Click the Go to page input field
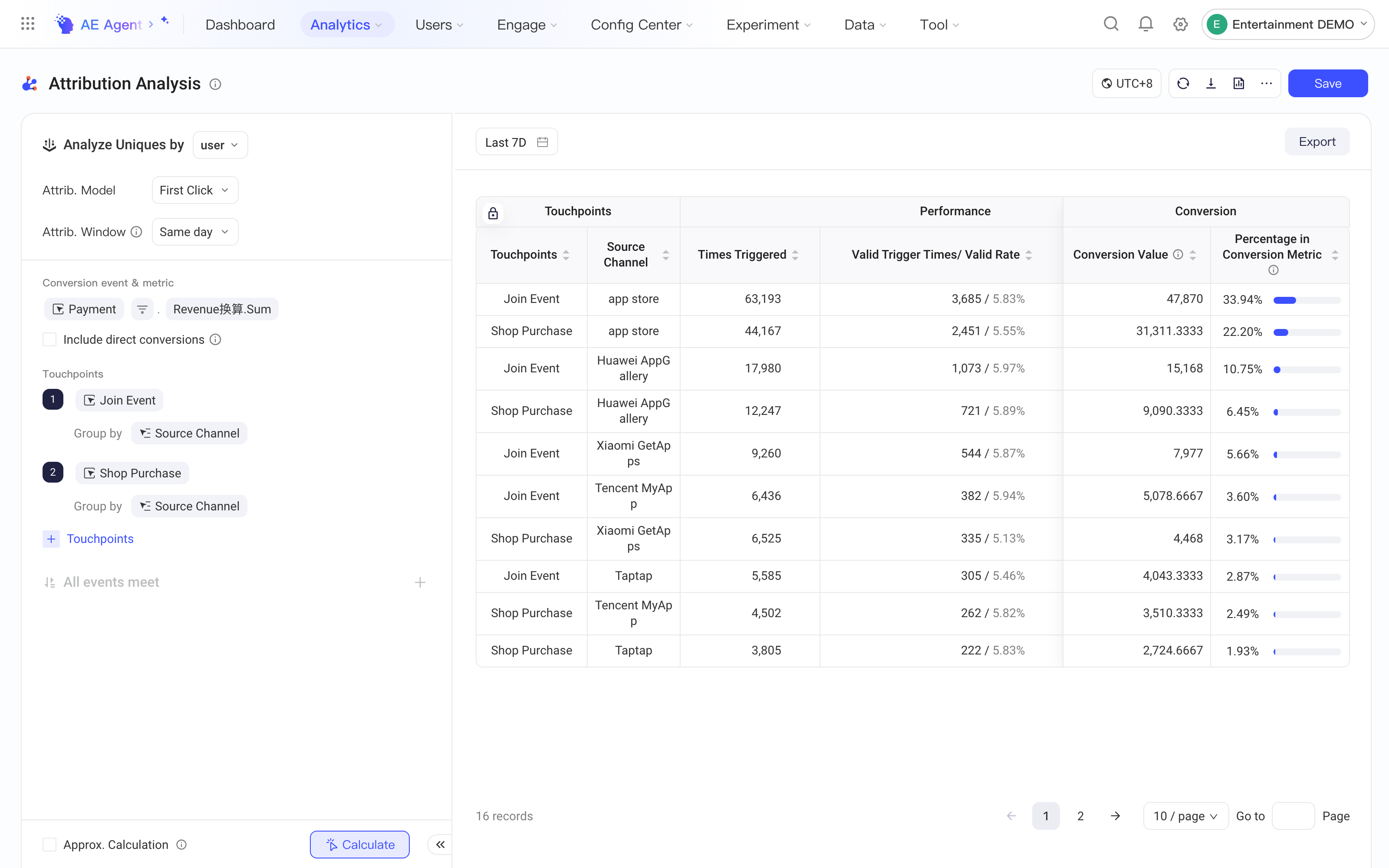Screen dimensions: 1389x868 click(1293, 816)
